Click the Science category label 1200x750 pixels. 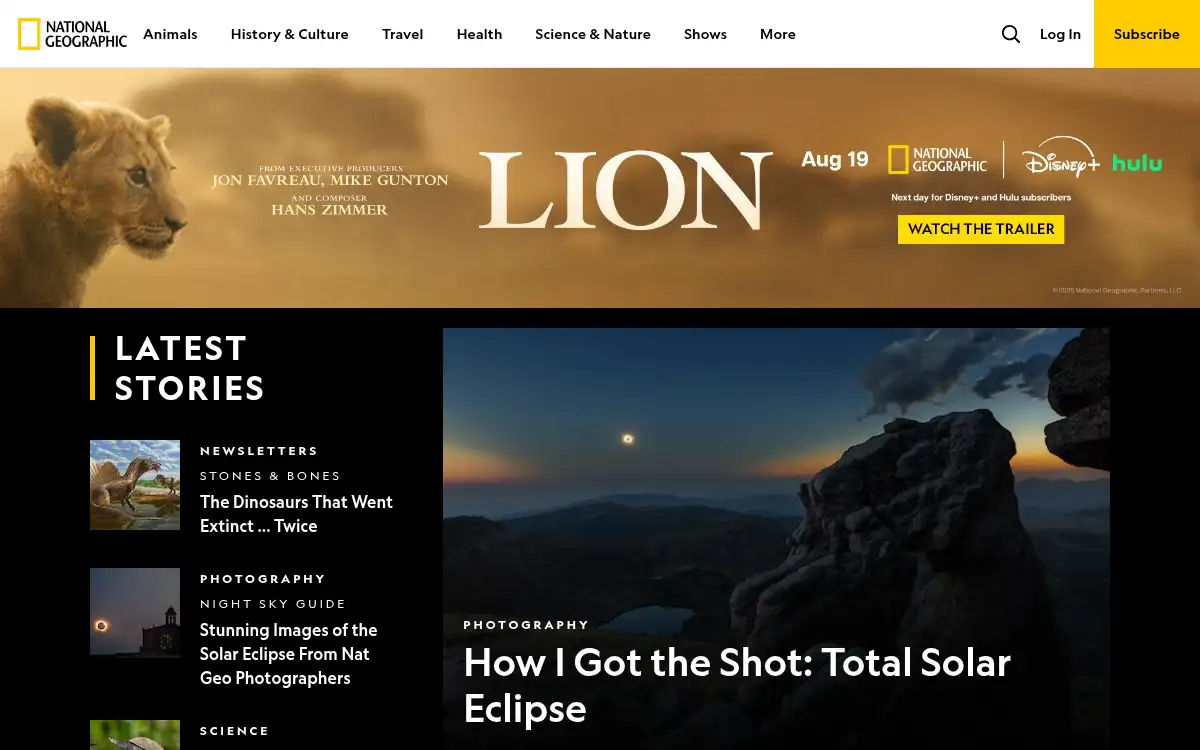coord(235,731)
